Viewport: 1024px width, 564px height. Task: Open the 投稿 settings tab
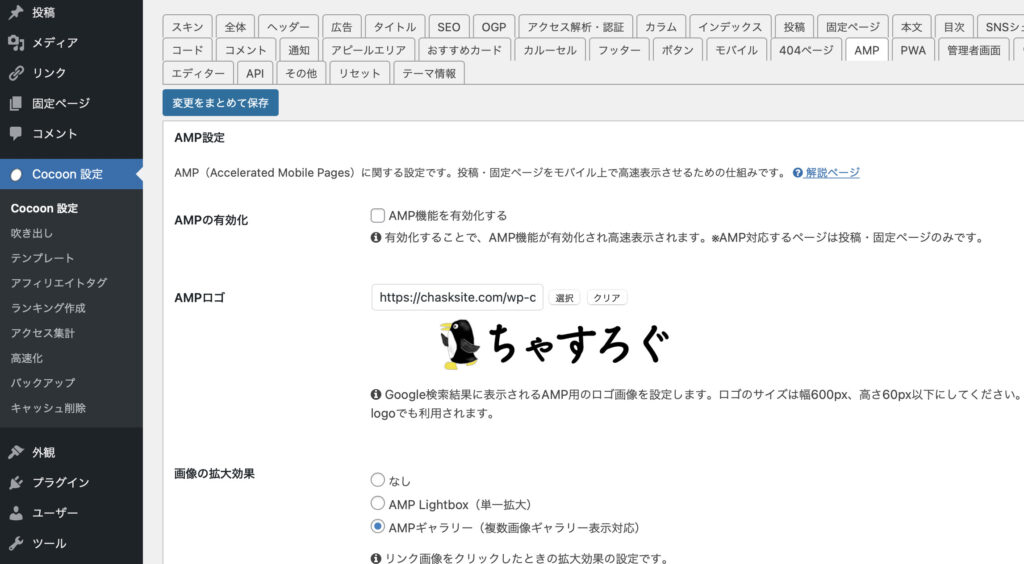coord(794,27)
